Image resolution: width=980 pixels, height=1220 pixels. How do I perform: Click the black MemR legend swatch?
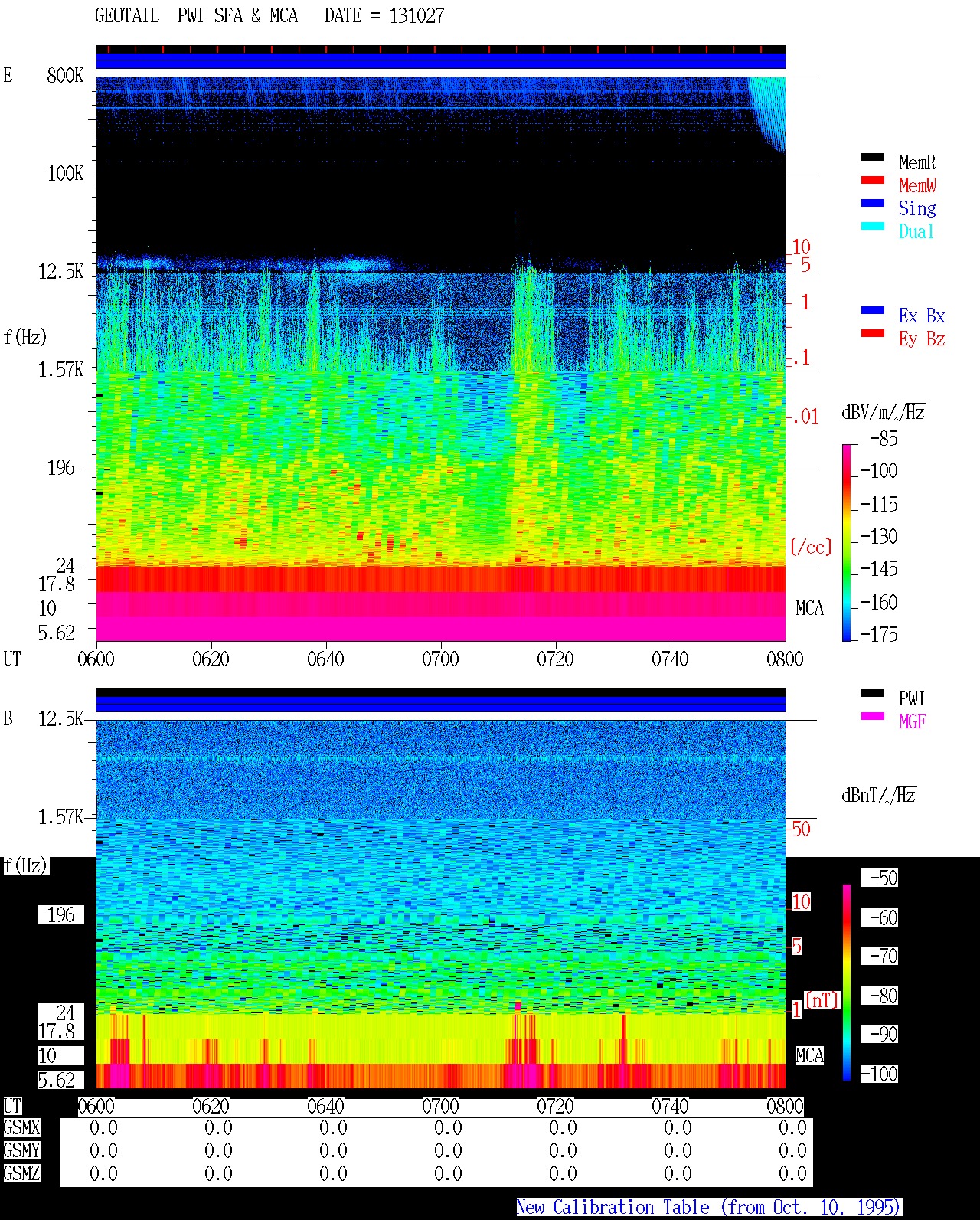(873, 158)
